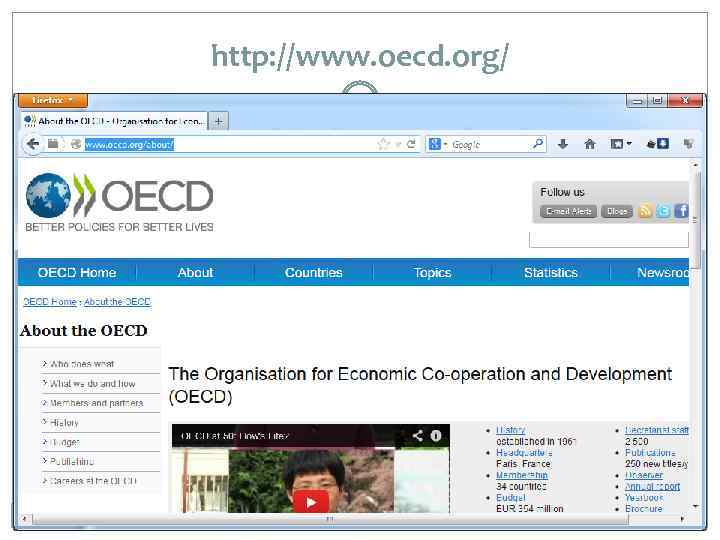Open the Statistics menu item
Image resolution: width=720 pixels, height=540 pixels.
[x=551, y=272]
